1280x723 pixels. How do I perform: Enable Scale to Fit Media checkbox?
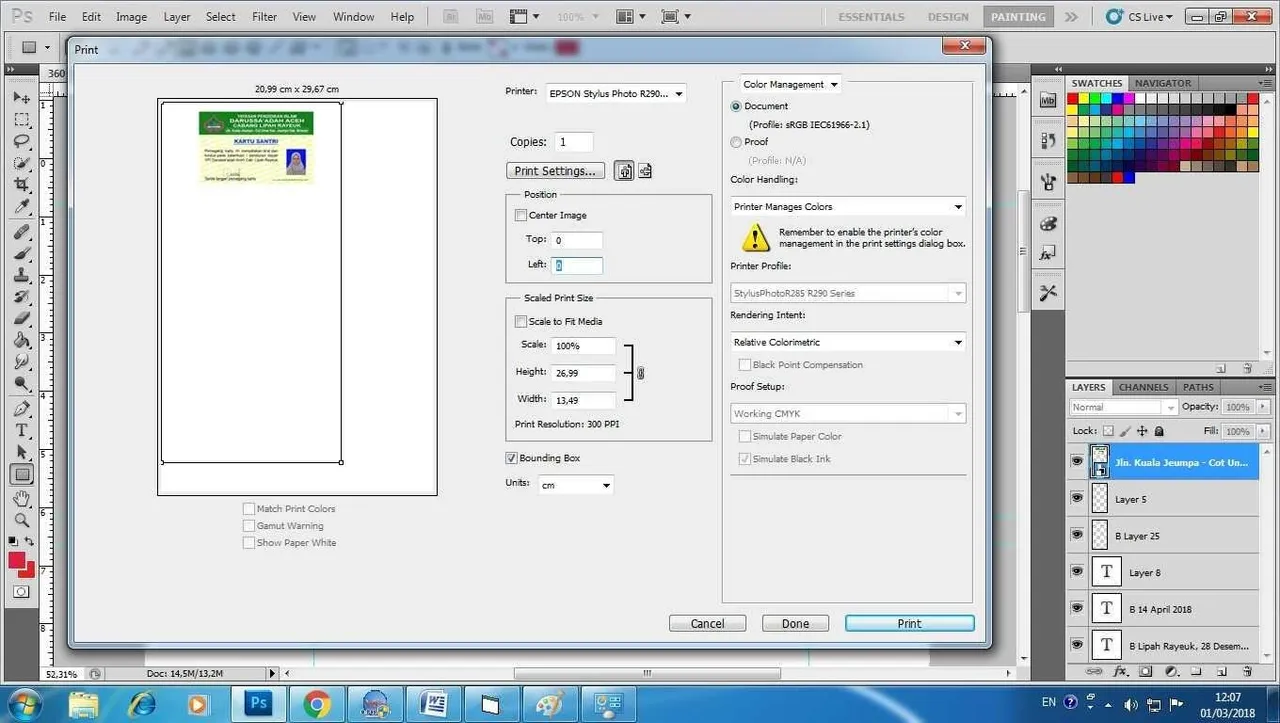(x=520, y=321)
